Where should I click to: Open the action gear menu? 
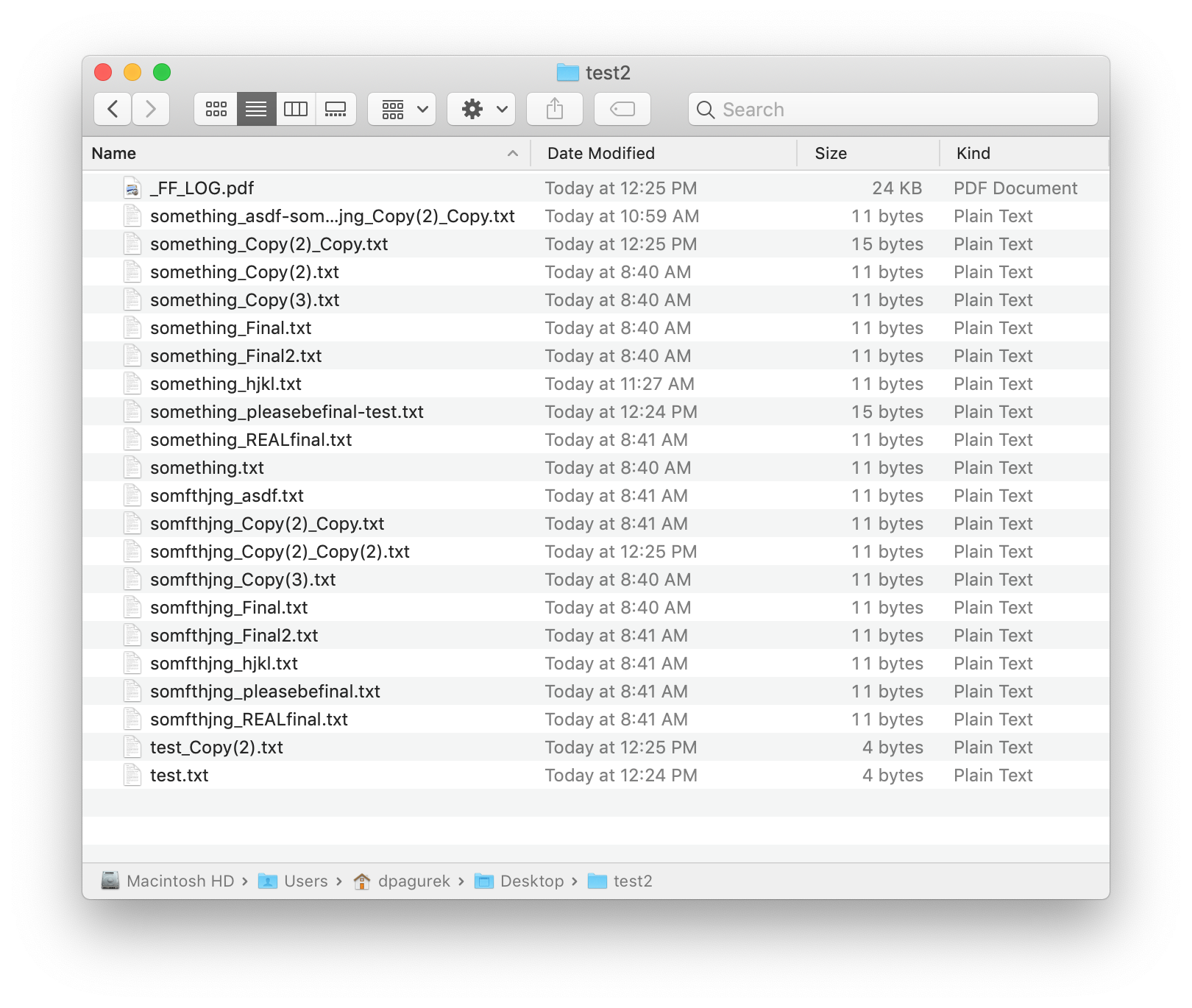pos(481,109)
